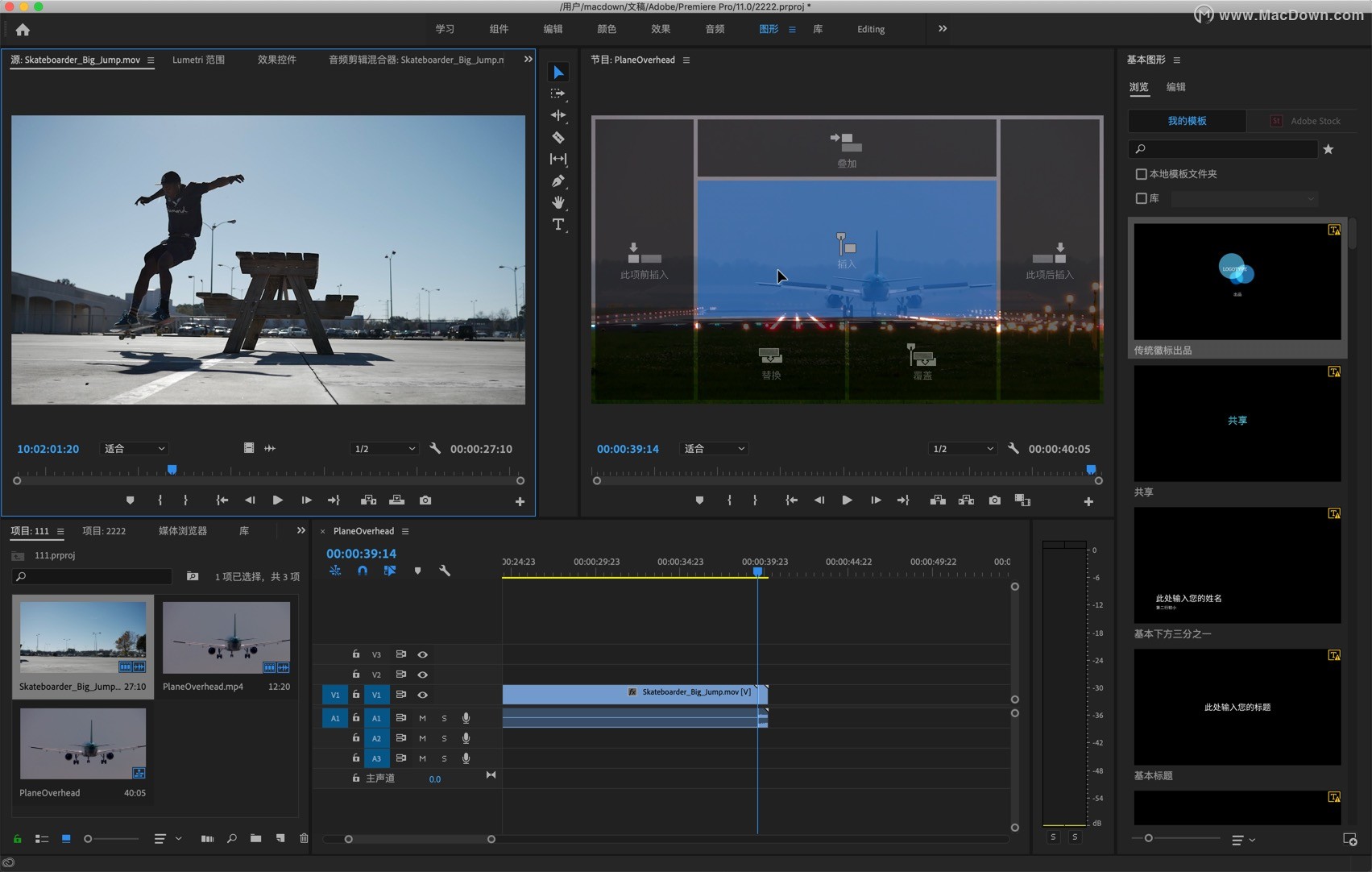Screen dimensions: 1372x872
Task: Toggle Snap magnet in the timeline
Action: 363,571
